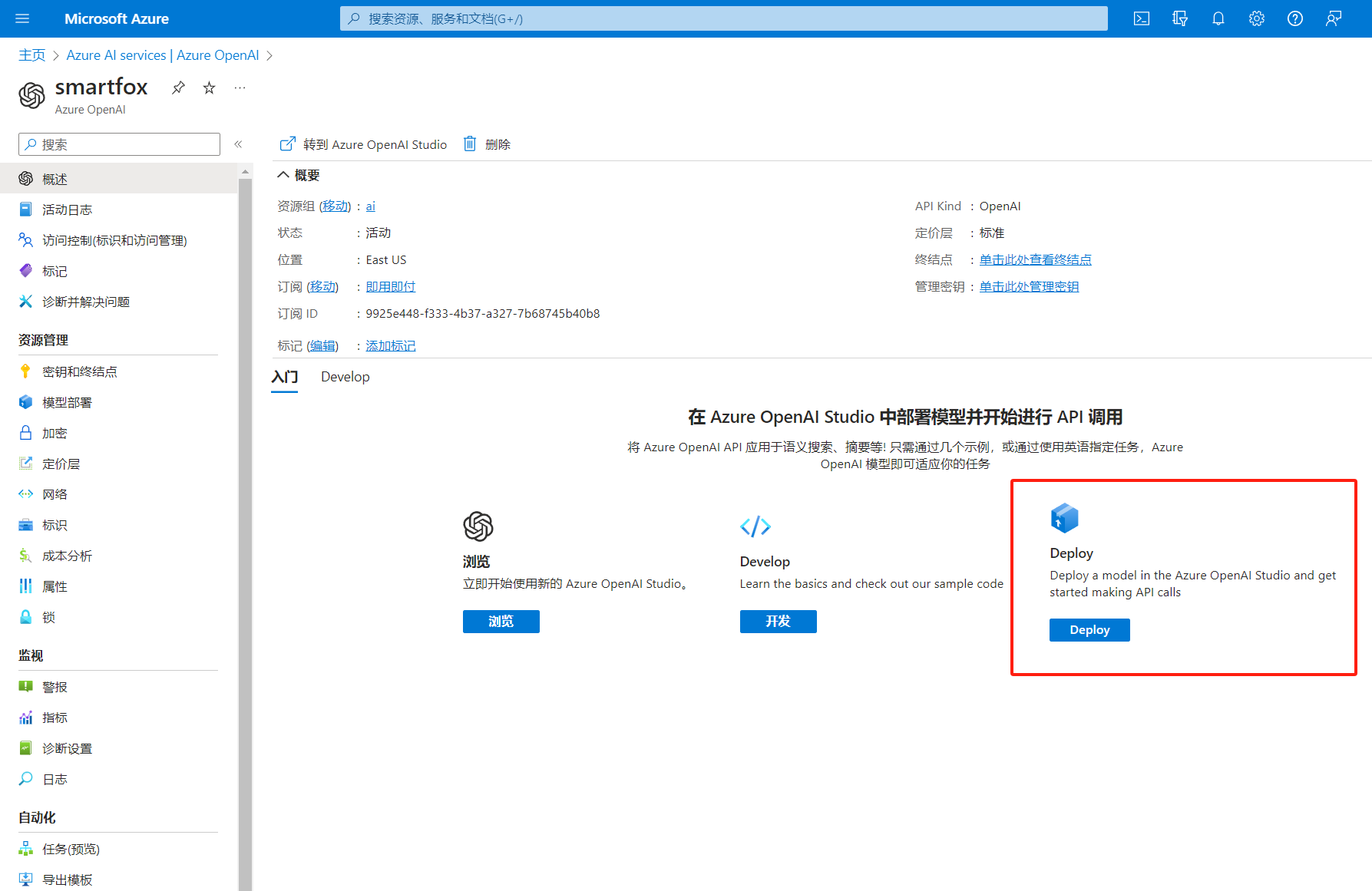Go to Azure OpenAI Studio toolbar button
Screen dimensions: 1372x891
pyautogui.click(x=363, y=144)
